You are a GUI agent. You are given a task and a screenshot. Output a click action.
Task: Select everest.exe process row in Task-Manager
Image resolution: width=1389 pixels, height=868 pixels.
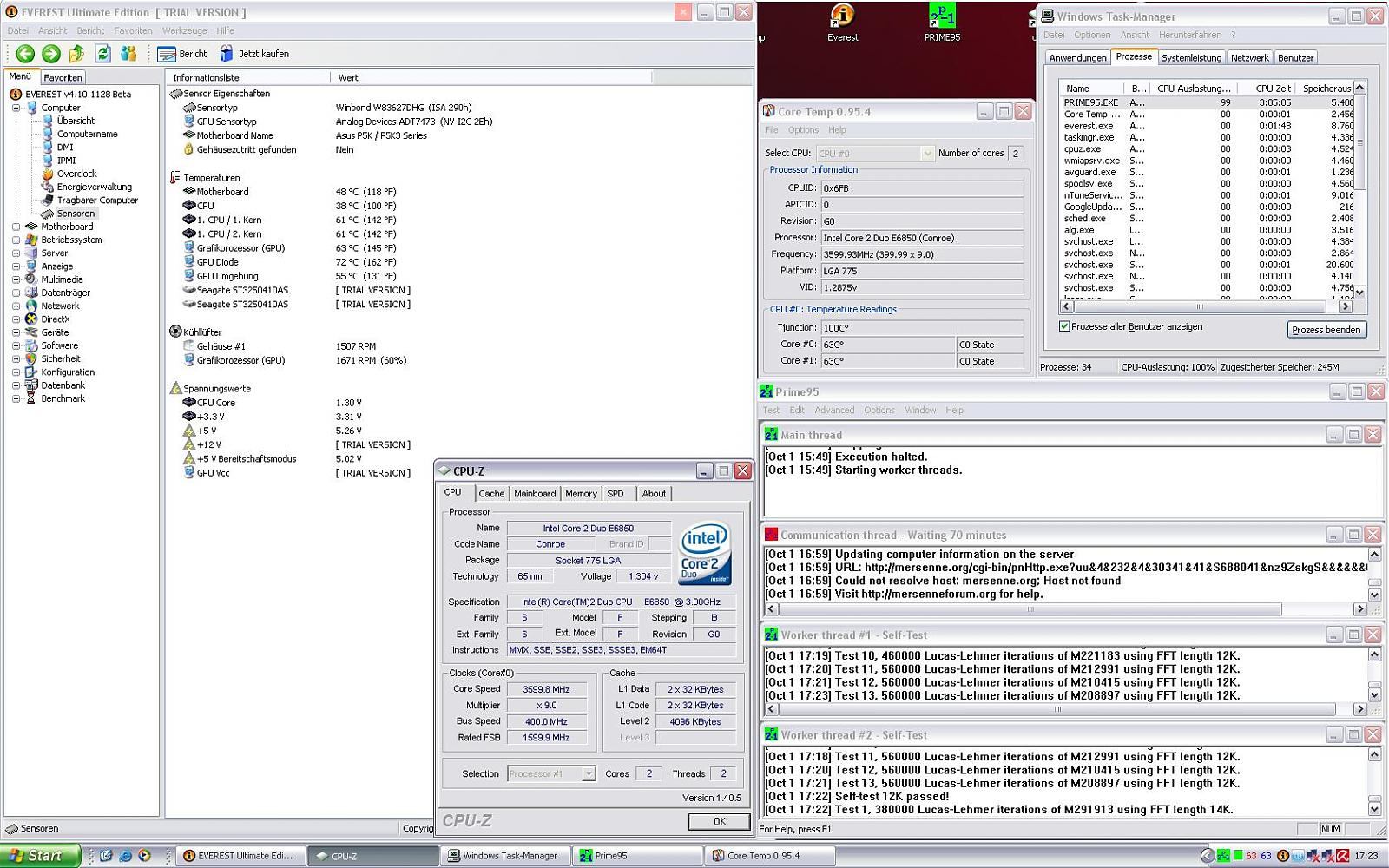(1208, 126)
